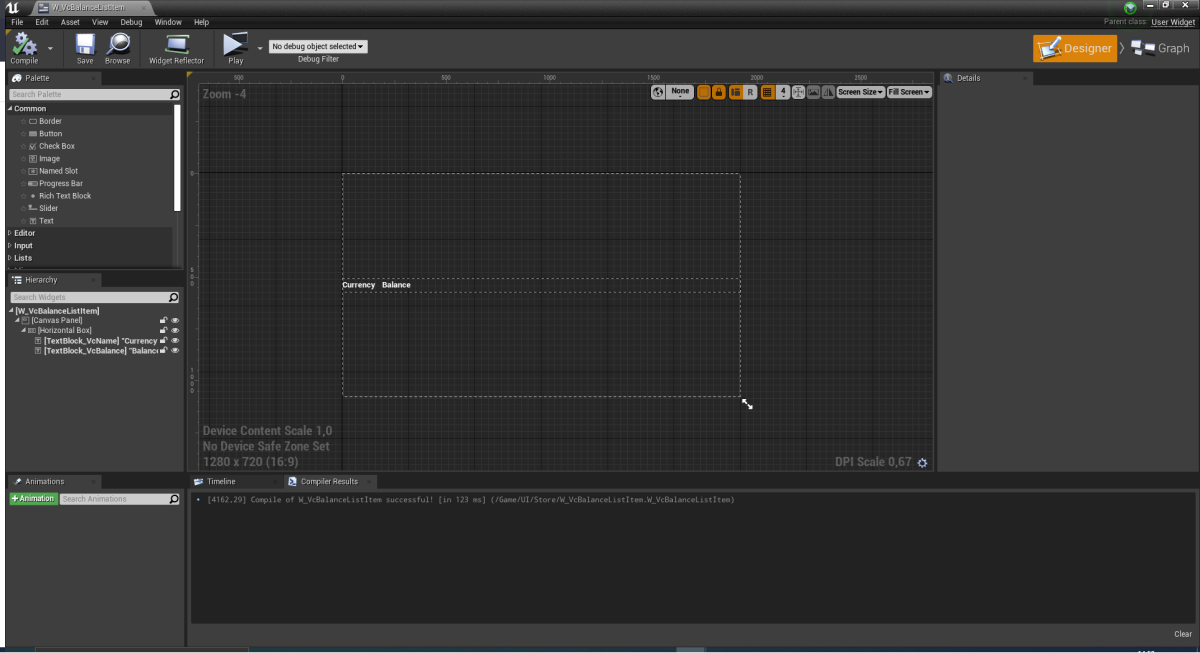Open the Screen Size dropdown
Screen dimensions: 1200x653
tap(859, 92)
